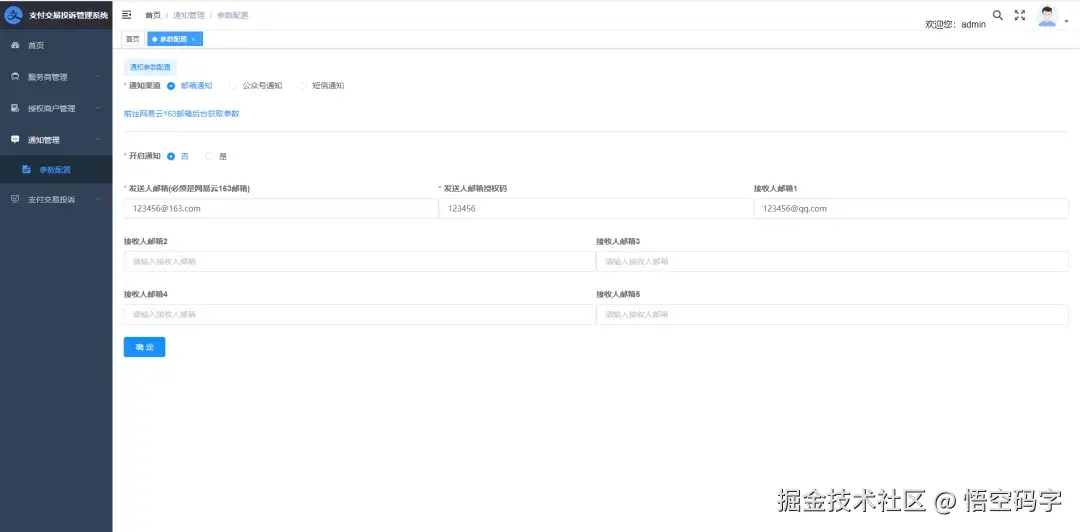The width and height of the screenshot is (1080, 532).
Task: Open 前往网易云163邮箱后台获取参数 link
Action: (182, 114)
